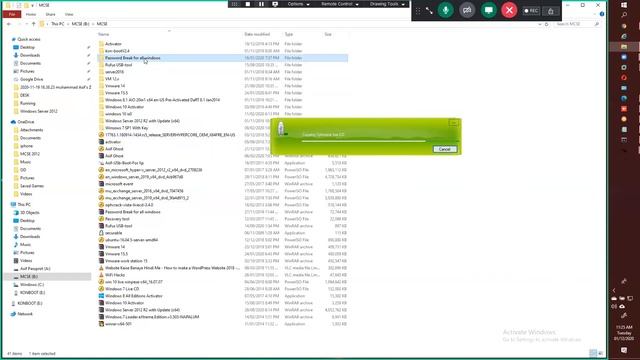Screen dimensions: 640x360
Task: Open the Action Center notification icon
Action: (x=624, y=350)
